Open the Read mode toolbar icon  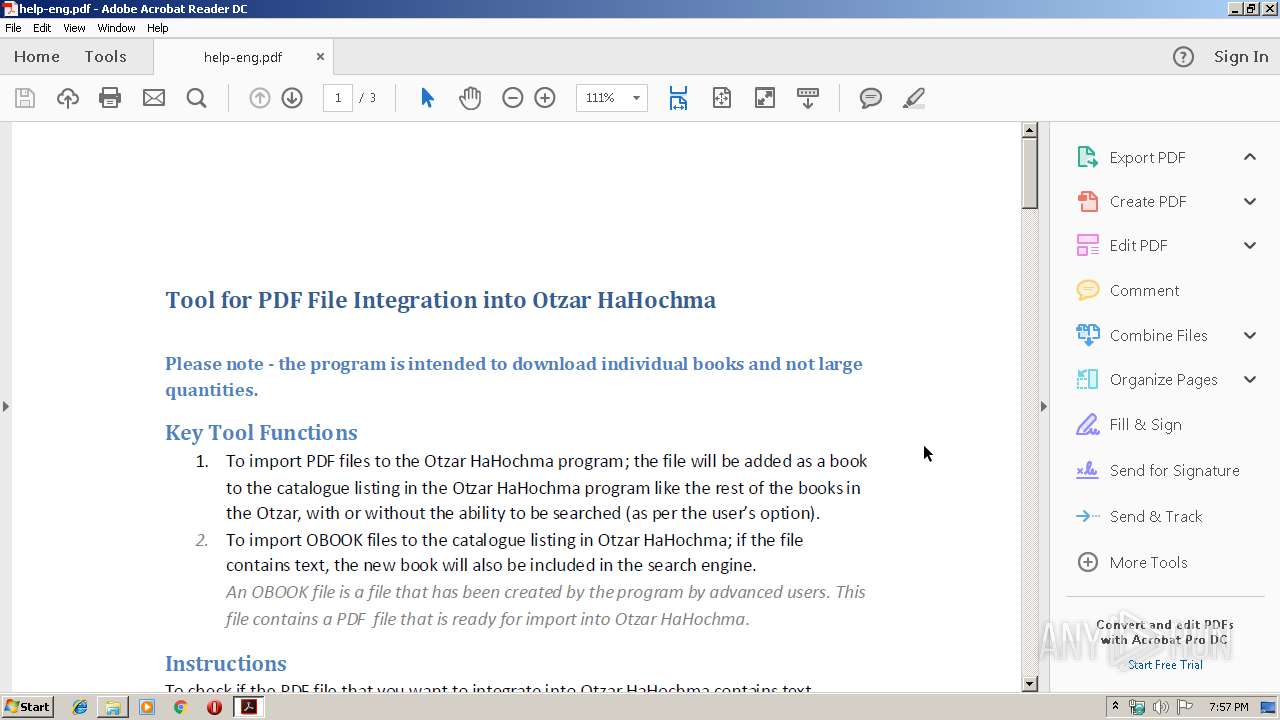tap(808, 98)
